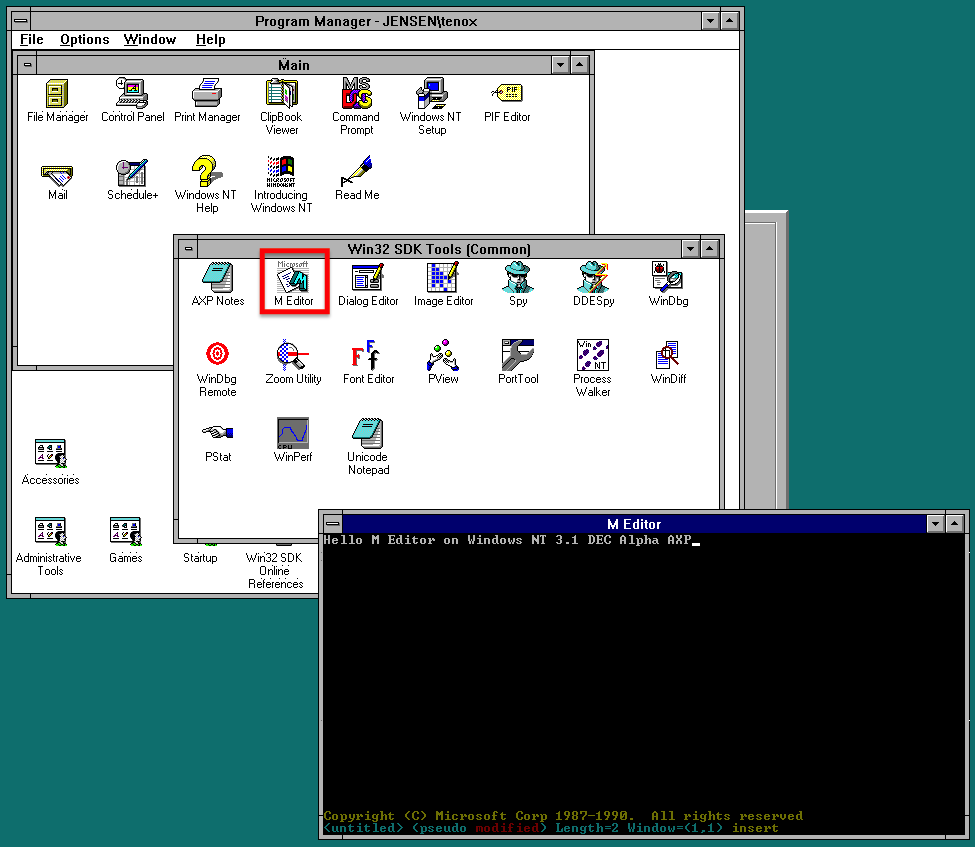
Task: Open the Window menu
Action: [x=150, y=40]
